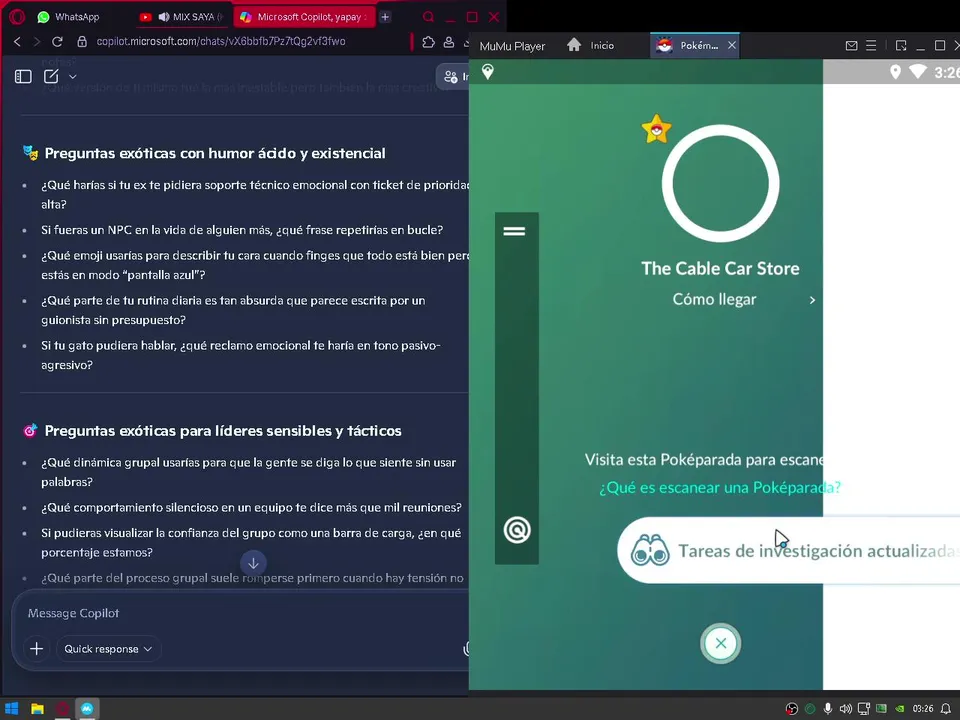Image resolution: width=960 pixels, height=720 pixels.
Task: Select text '¿Qué comportamiento silencioso en un equipo'
Action: [x=251, y=508]
